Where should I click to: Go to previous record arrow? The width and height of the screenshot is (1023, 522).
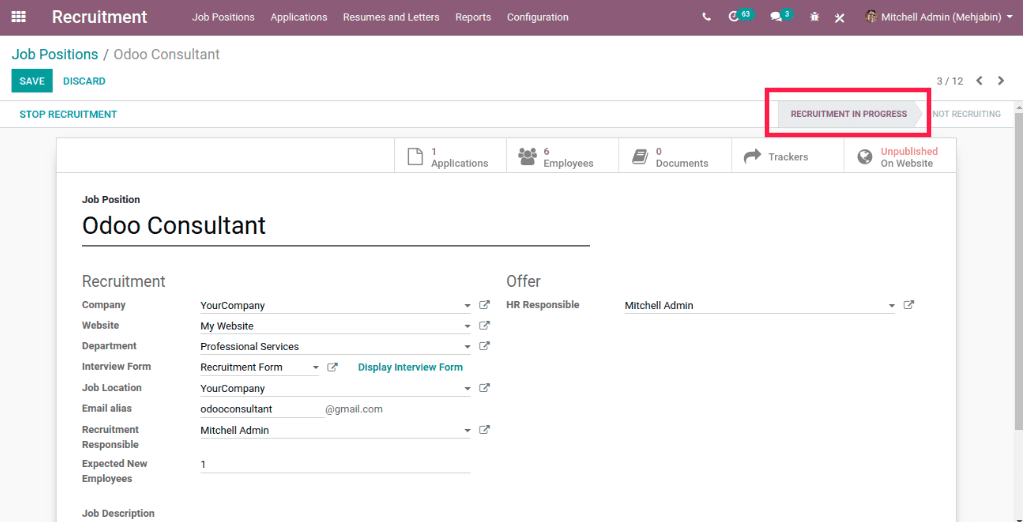[979, 81]
